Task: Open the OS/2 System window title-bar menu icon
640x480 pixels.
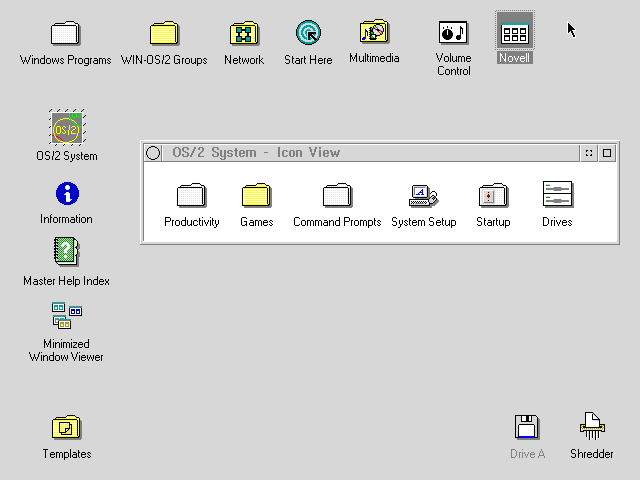Action: point(153,153)
